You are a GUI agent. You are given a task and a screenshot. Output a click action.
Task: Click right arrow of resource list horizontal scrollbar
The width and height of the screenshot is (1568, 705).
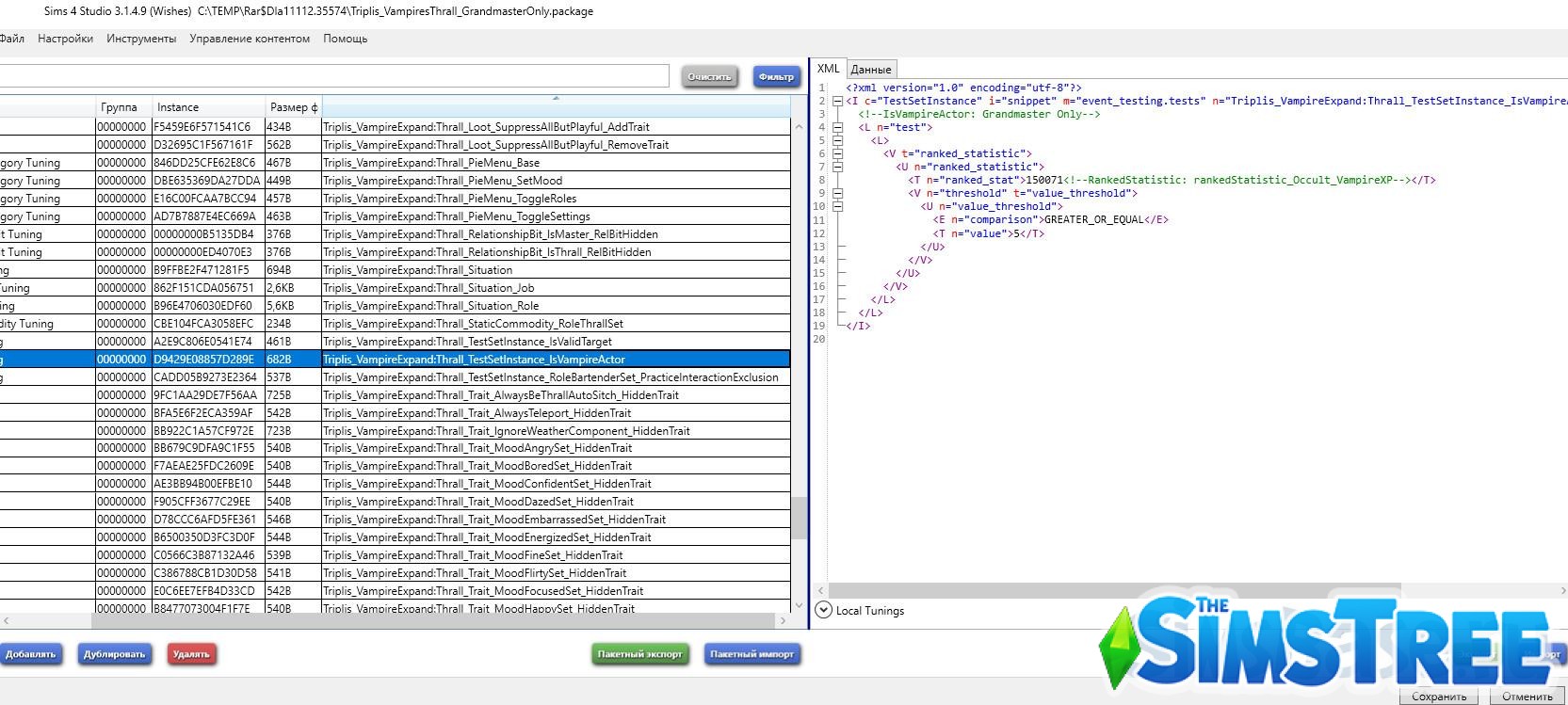(783, 621)
